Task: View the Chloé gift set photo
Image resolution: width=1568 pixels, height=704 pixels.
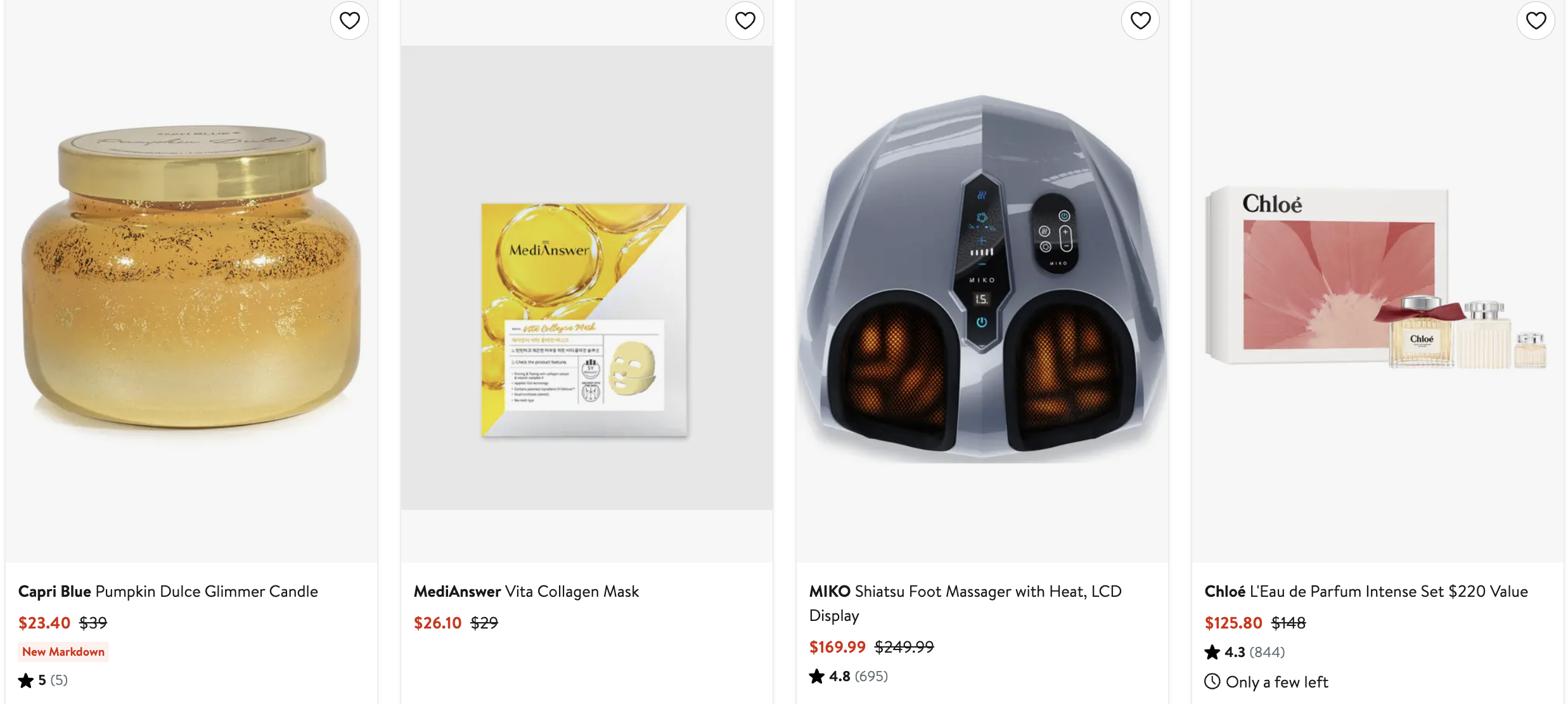Action: 1377,279
